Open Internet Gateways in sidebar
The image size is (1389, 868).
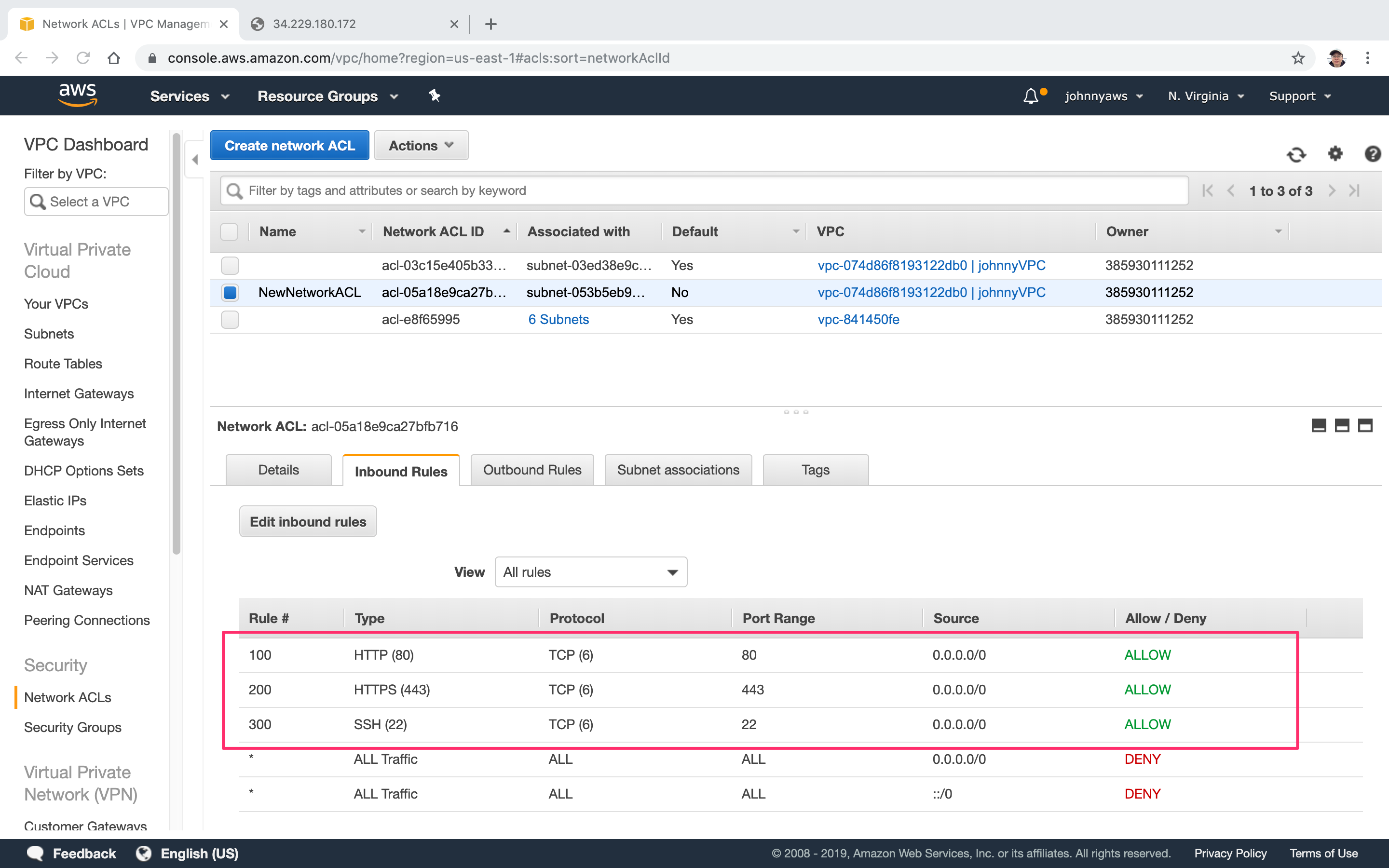click(79, 393)
